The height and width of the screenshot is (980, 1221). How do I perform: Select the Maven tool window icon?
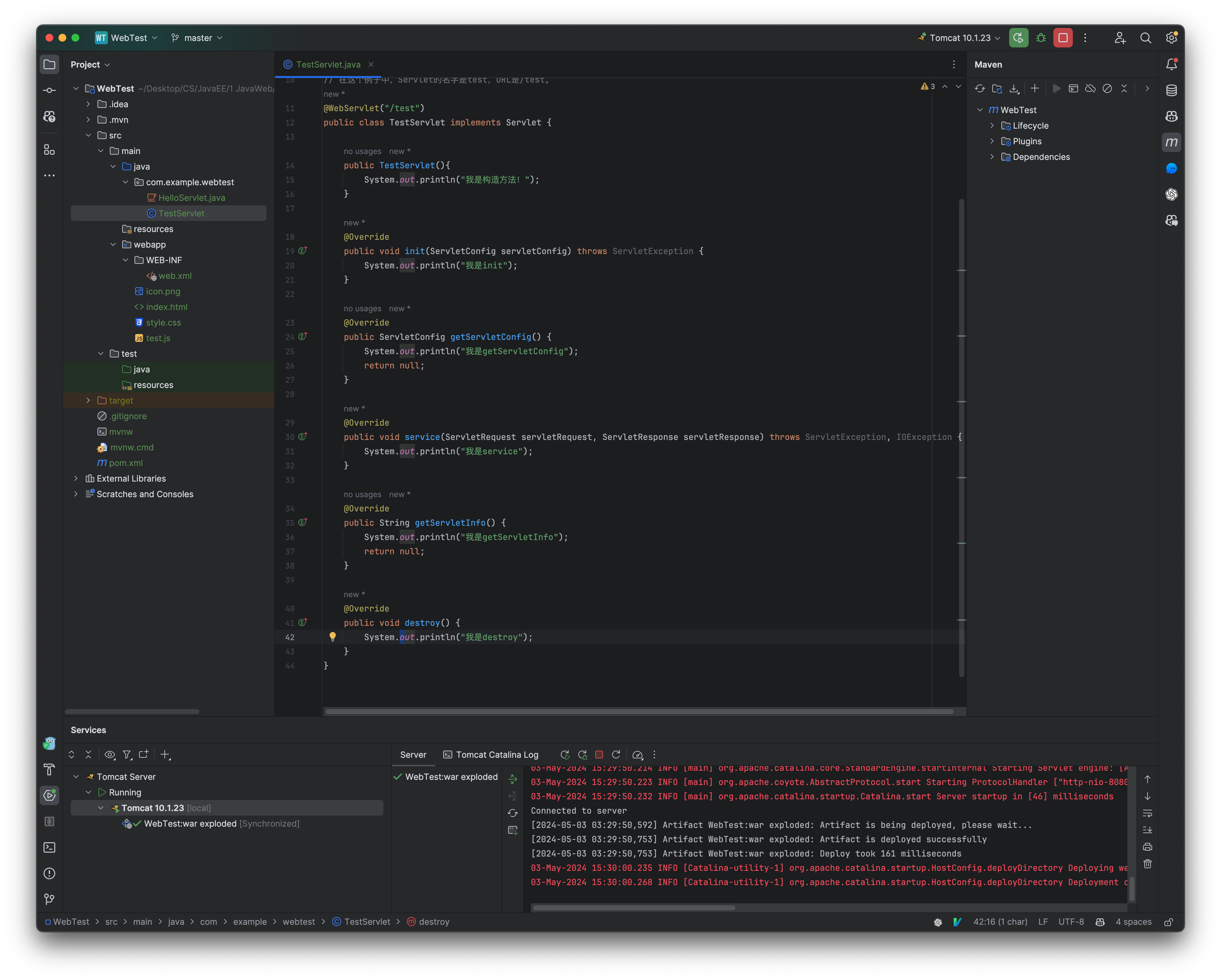point(1172,142)
